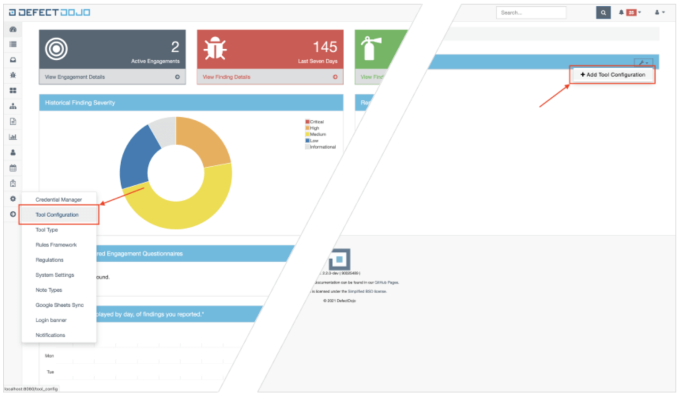Click Add Tool Configuration button
The width and height of the screenshot is (680, 397).
pos(612,75)
